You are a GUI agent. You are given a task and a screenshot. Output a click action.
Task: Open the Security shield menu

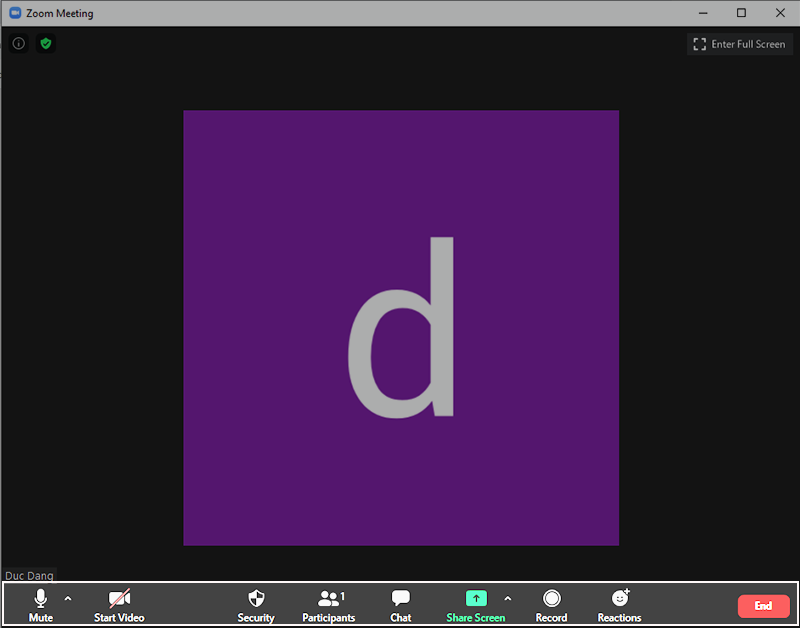[256, 604]
